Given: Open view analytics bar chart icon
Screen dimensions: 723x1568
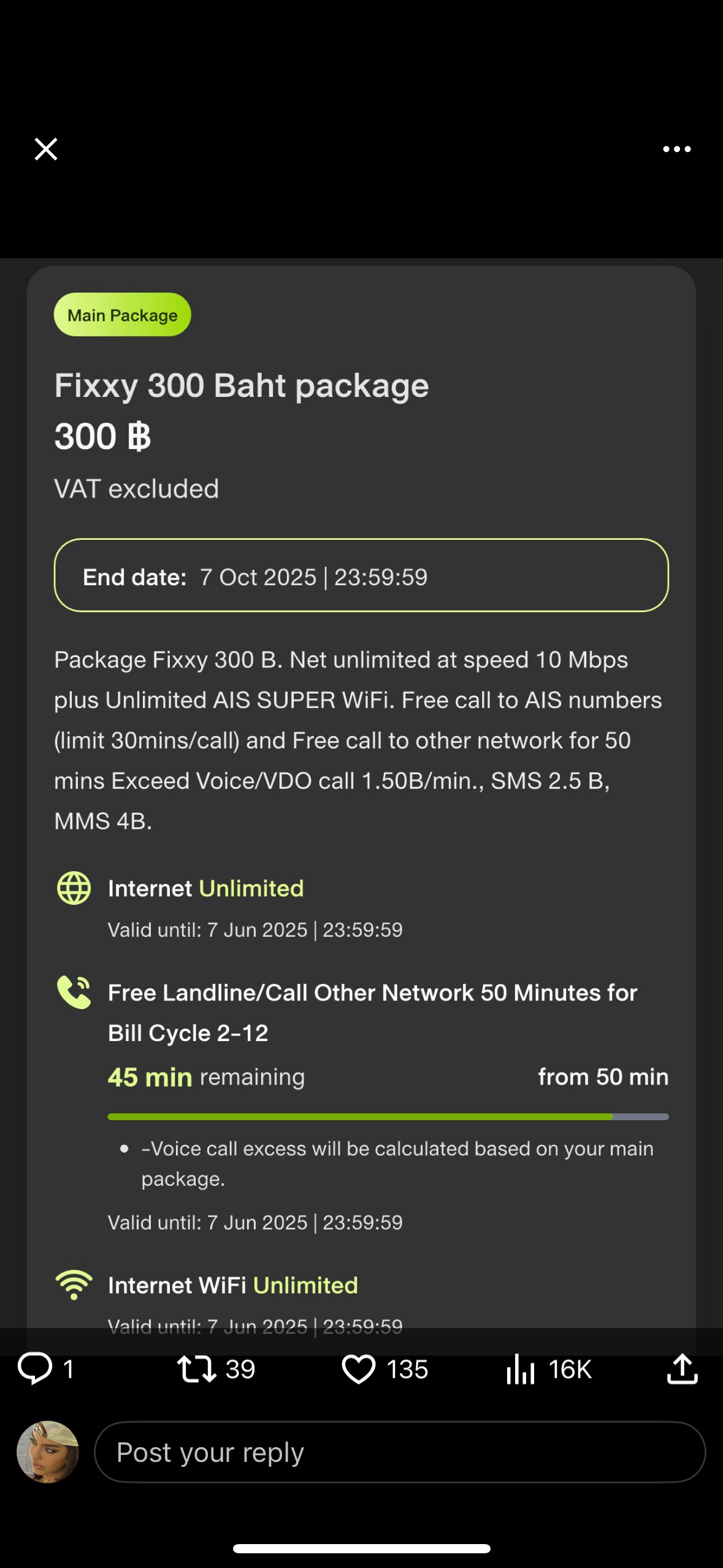Looking at the screenshot, I should pos(521,1369).
